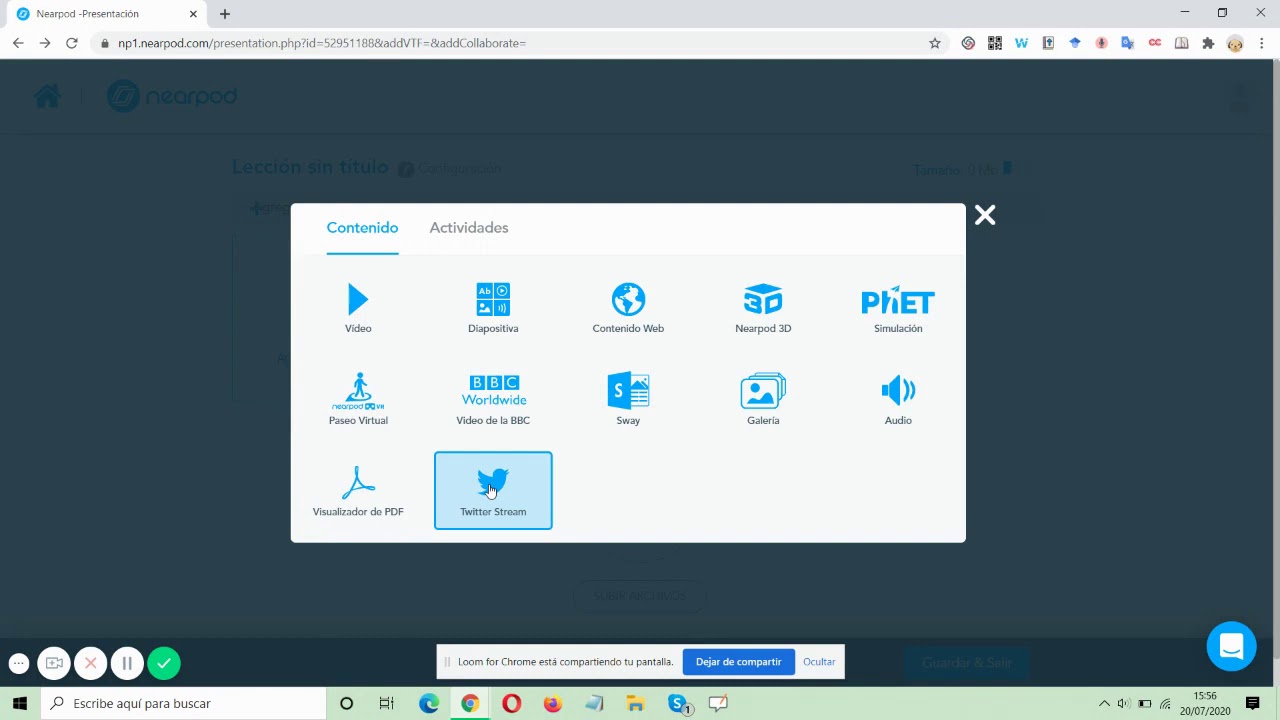Cancel the Loom recording
Image resolution: width=1280 pixels, height=720 pixels.
pos(90,663)
